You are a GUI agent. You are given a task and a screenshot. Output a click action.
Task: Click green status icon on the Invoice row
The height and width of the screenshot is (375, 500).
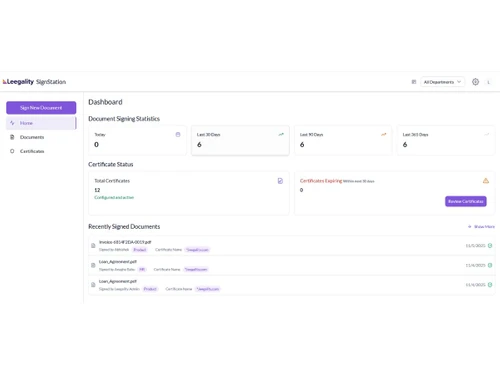[490, 246]
